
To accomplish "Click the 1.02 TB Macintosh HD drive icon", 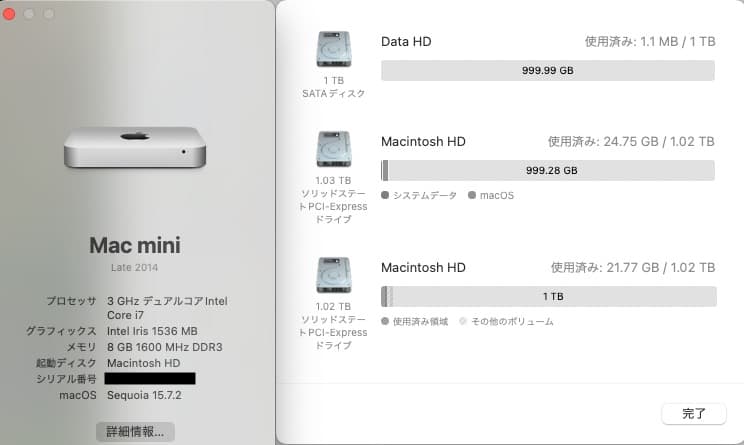I will (334, 275).
